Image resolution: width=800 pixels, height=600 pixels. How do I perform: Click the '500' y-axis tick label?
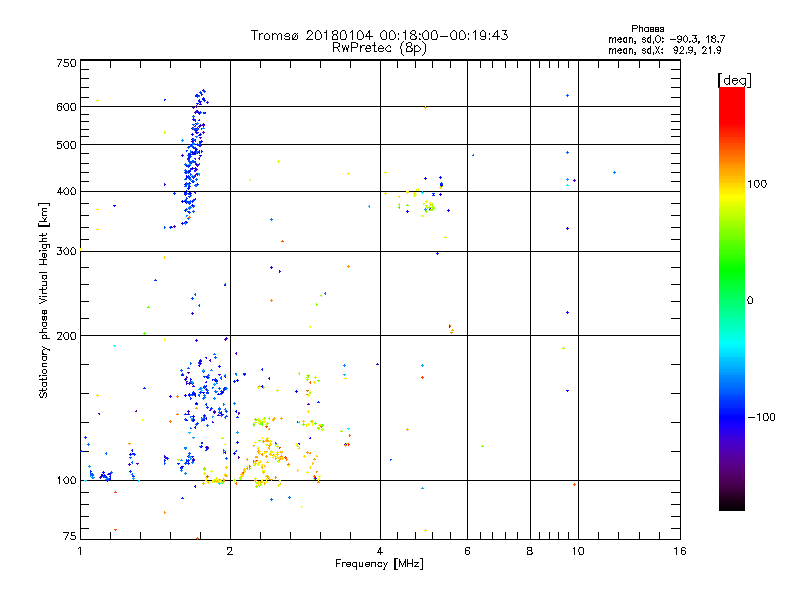coord(66,145)
